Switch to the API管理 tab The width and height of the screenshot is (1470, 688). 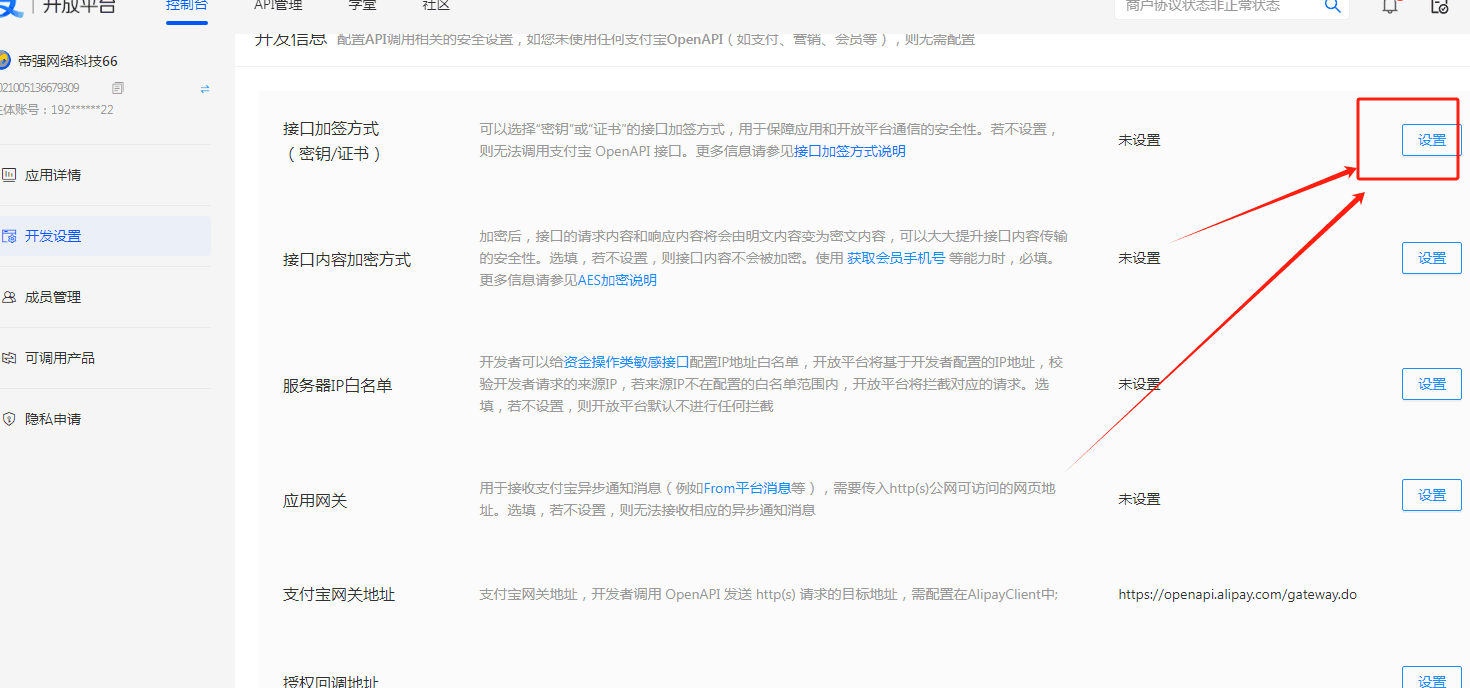(x=278, y=6)
